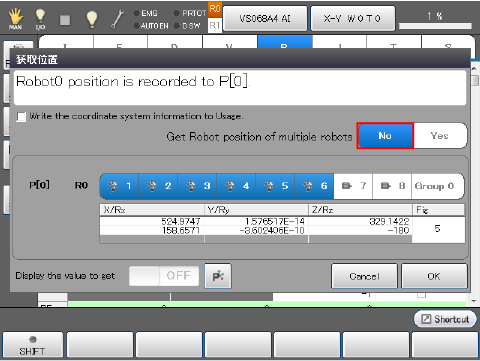The height and width of the screenshot is (361, 480).
Task: Select No for multiple robots position
Action: (x=385, y=136)
